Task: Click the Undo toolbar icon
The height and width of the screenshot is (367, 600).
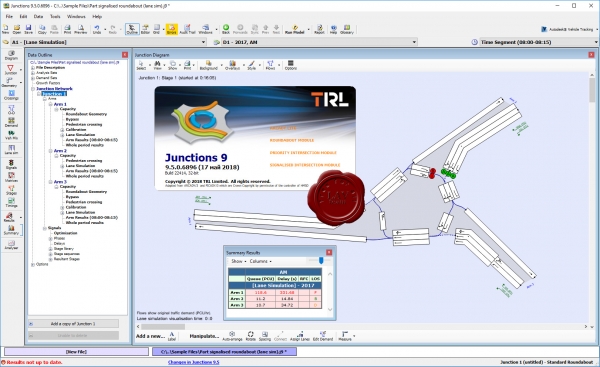Action: [97, 29]
